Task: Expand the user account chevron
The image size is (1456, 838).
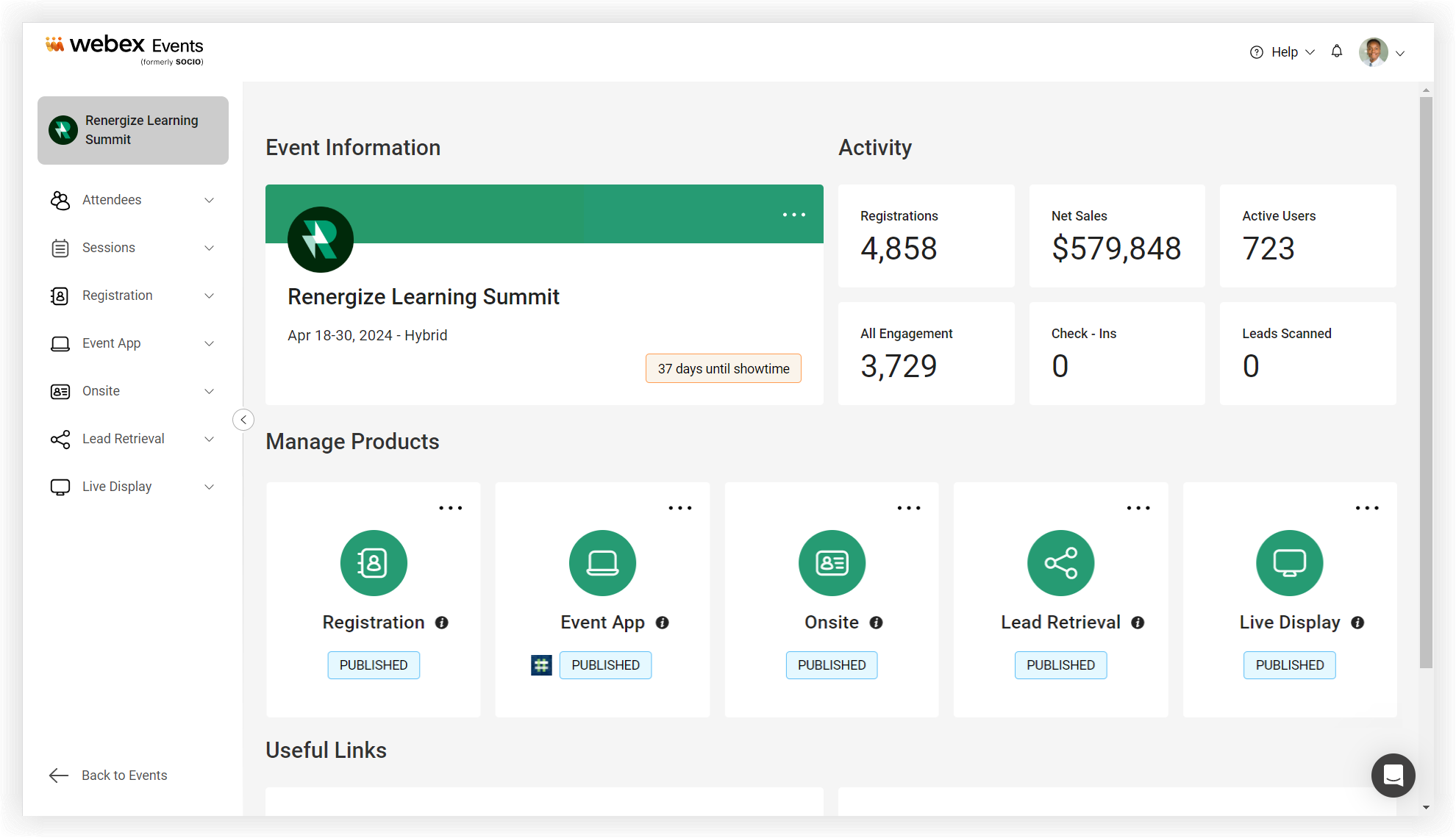Action: click(1400, 53)
